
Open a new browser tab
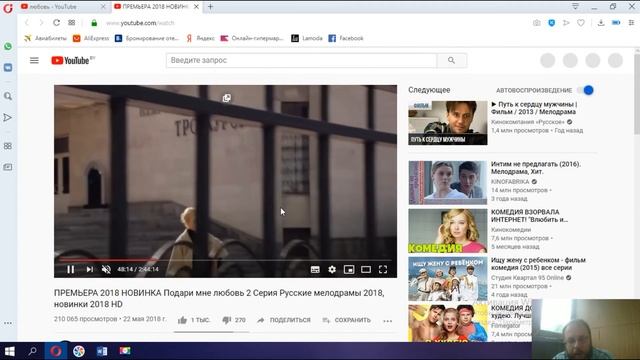coord(210,7)
